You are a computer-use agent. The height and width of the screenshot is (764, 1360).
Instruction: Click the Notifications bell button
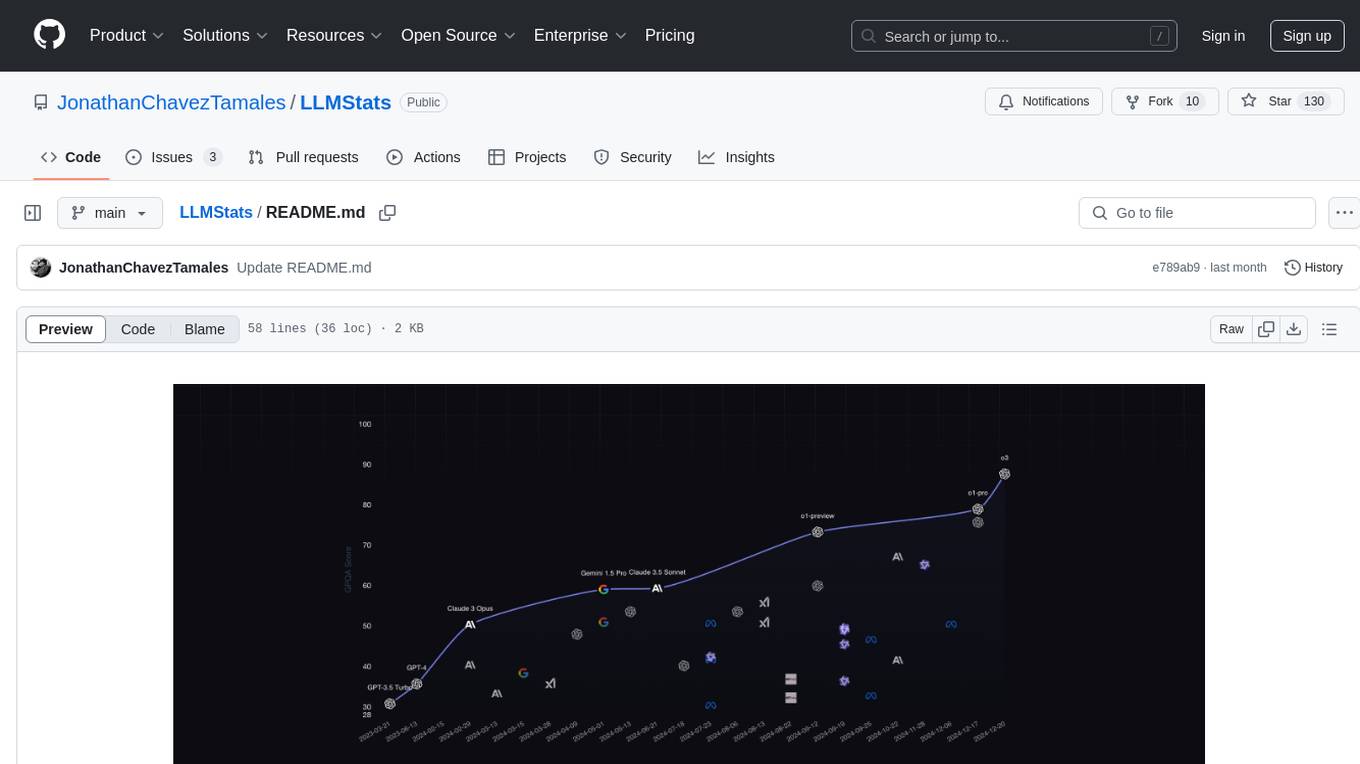[x=1044, y=101]
